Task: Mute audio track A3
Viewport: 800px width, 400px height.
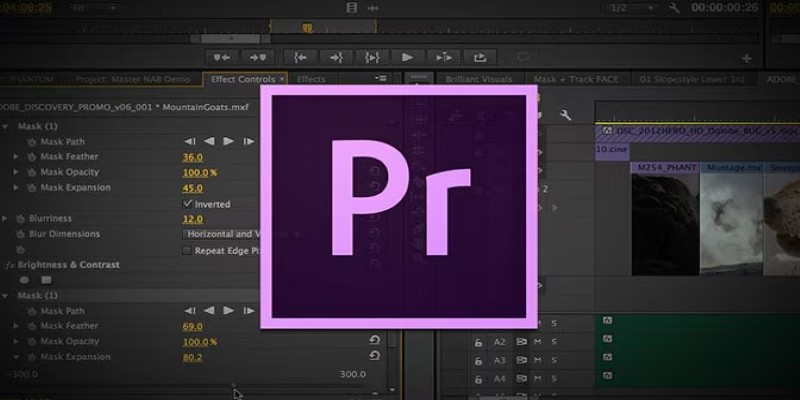Action: pyautogui.click(x=537, y=361)
